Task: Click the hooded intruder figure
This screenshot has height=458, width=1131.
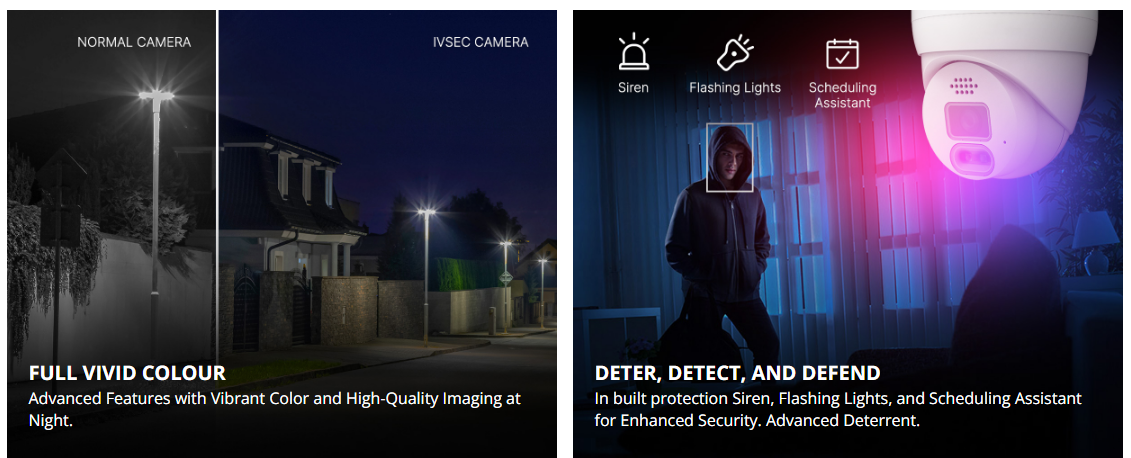Action: [720, 245]
